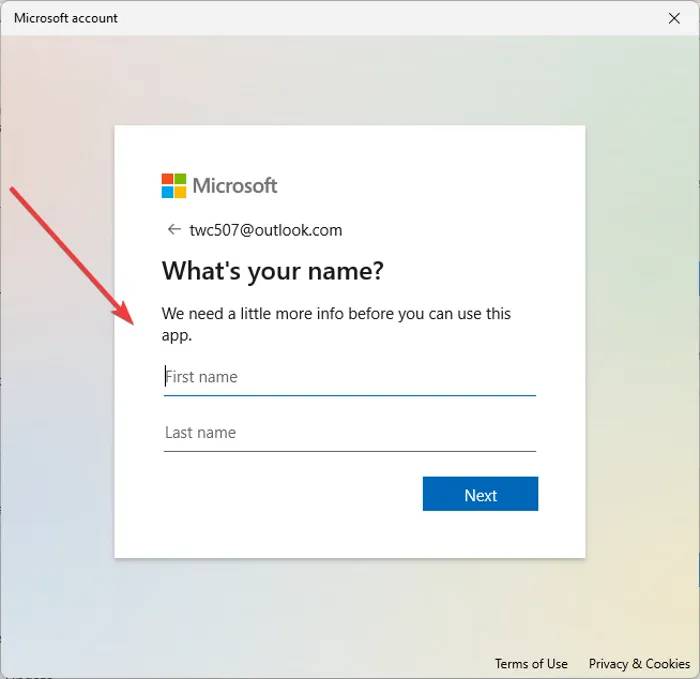Focus the First name field
The width and height of the screenshot is (700, 679).
point(350,377)
